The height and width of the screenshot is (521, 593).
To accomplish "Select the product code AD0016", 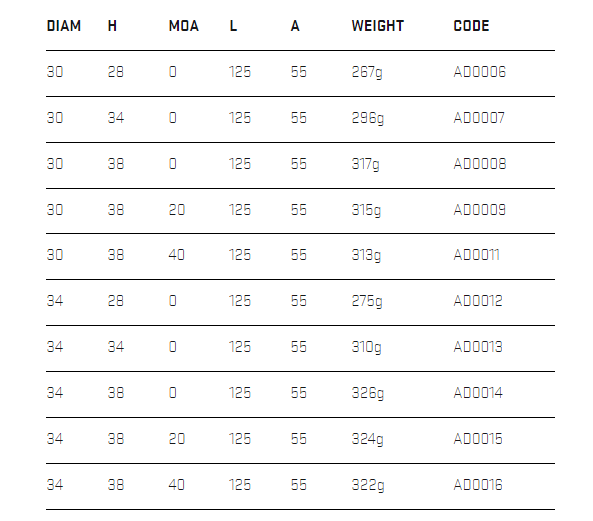I will 478,485.
